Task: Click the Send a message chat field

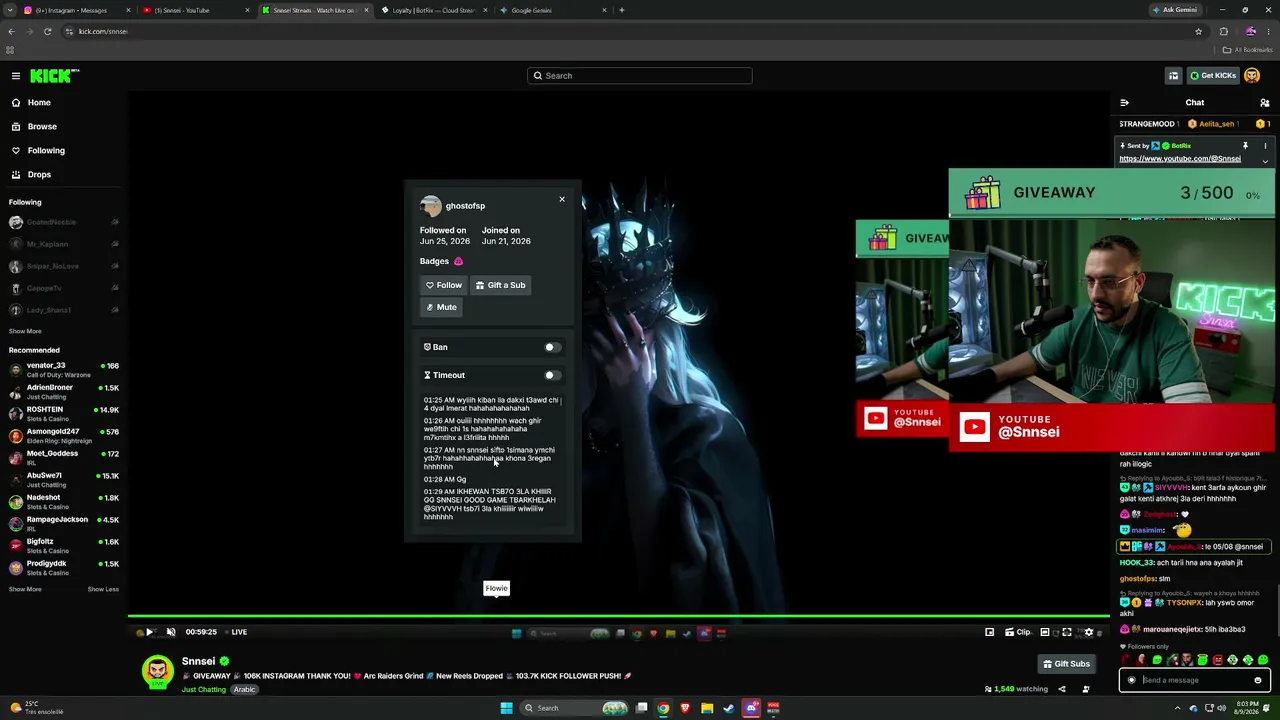Action: (1195, 680)
